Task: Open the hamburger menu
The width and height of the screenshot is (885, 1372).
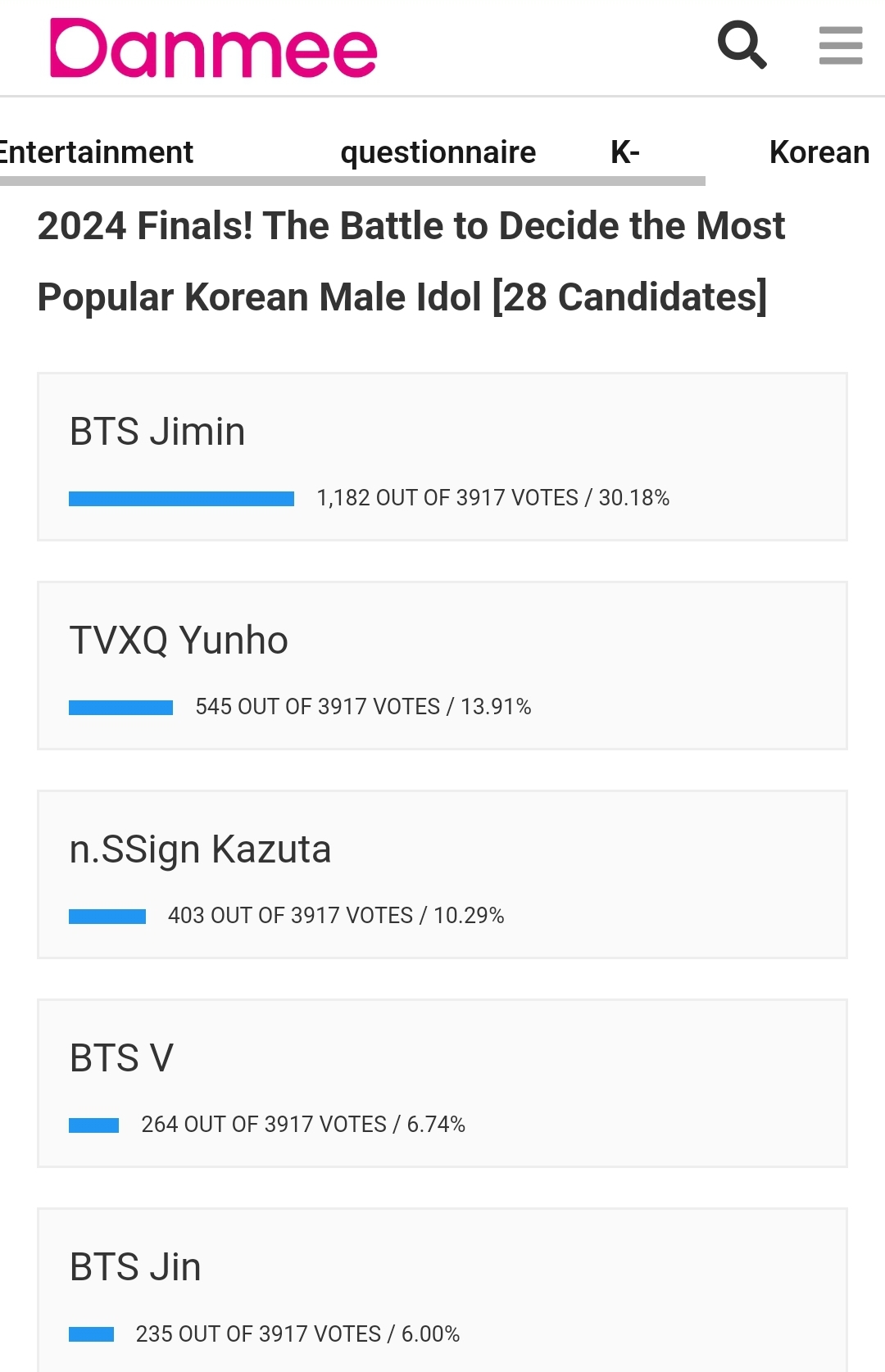Action: pos(840,45)
